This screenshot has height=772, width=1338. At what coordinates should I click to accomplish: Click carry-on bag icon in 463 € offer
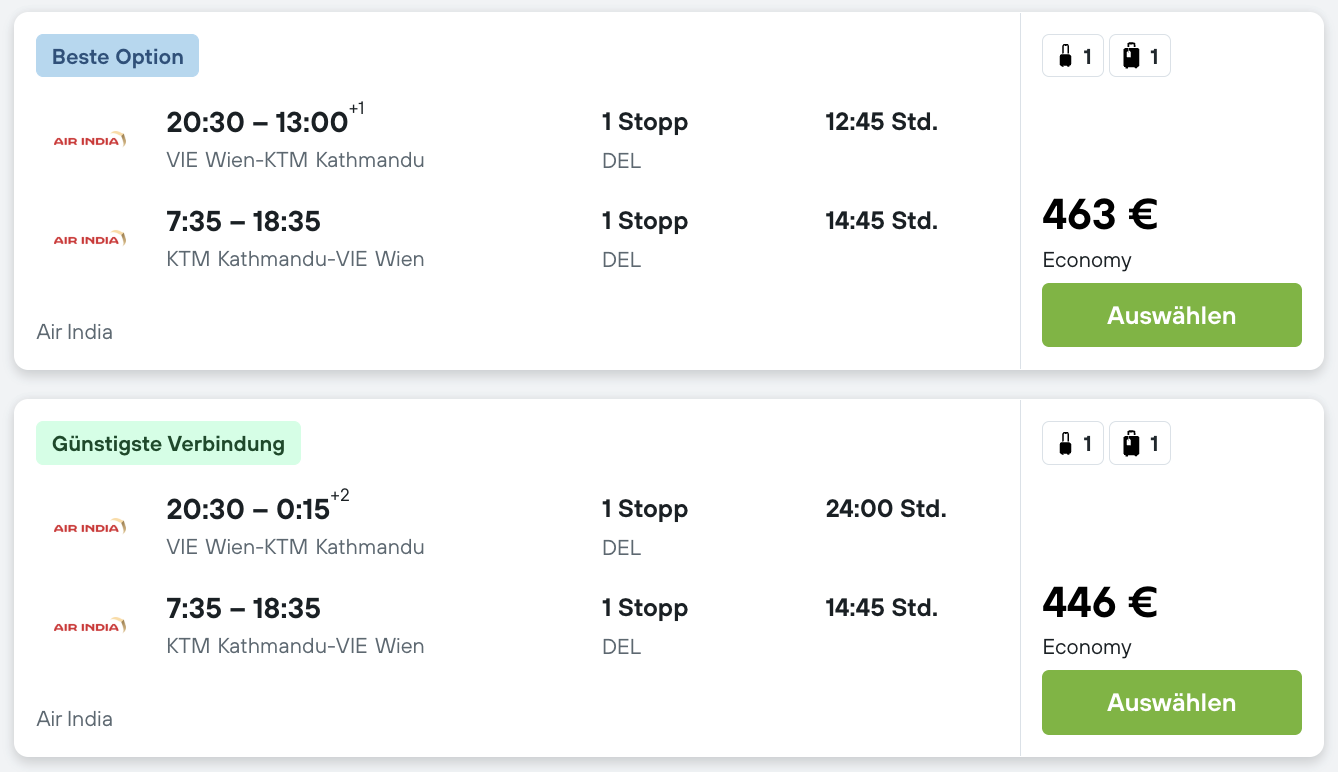1065,57
